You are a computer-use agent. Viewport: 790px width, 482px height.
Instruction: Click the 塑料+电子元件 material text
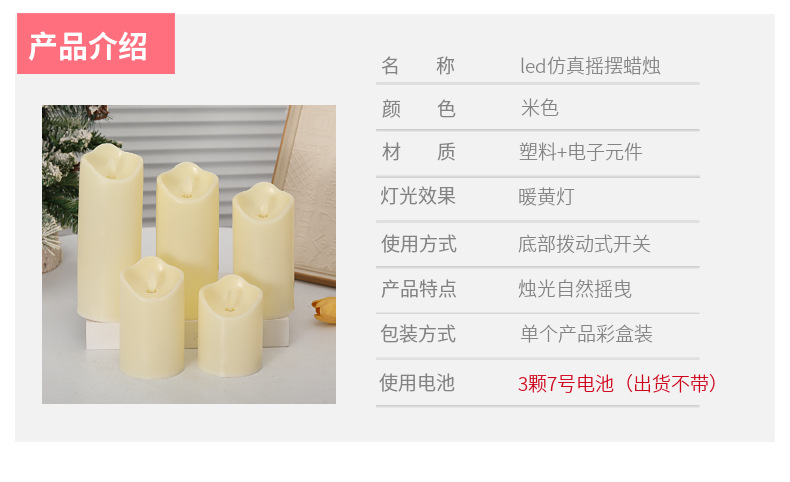pos(580,152)
